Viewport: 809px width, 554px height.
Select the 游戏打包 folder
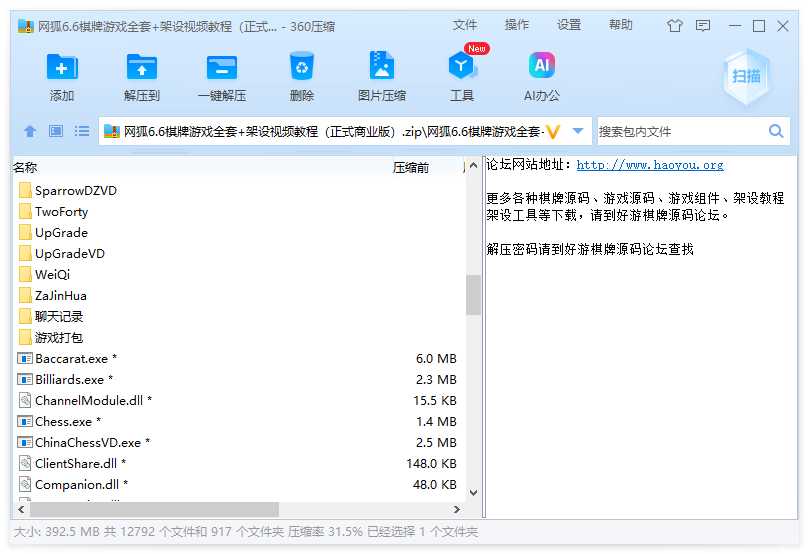[51, 337]
